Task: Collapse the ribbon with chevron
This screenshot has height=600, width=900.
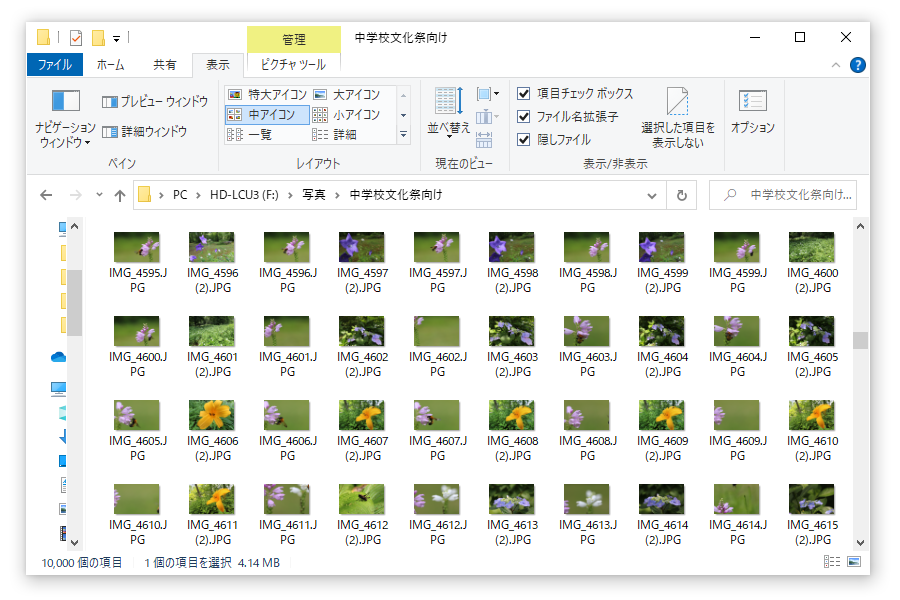Action: [x=836, y=65]
